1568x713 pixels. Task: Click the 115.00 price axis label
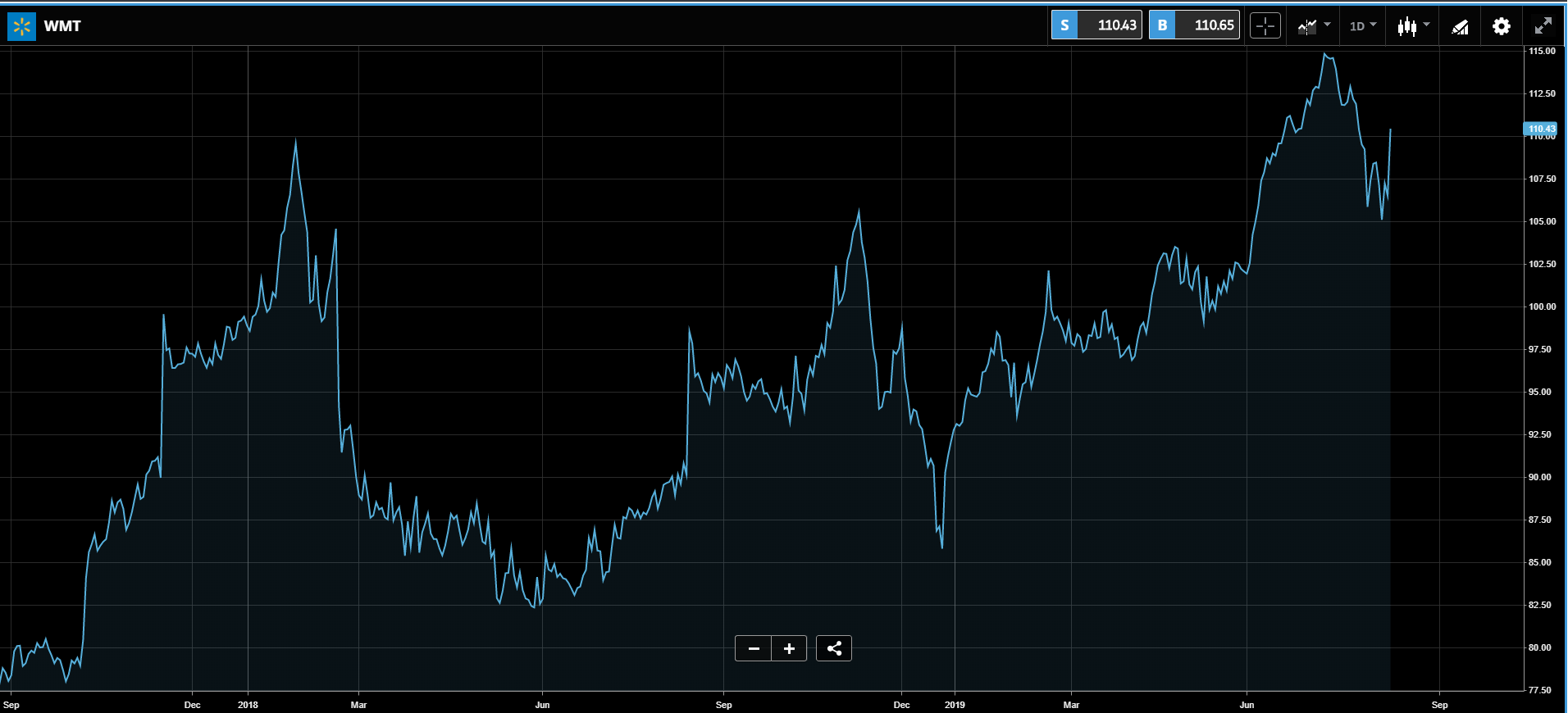[x=1542, y=51]
